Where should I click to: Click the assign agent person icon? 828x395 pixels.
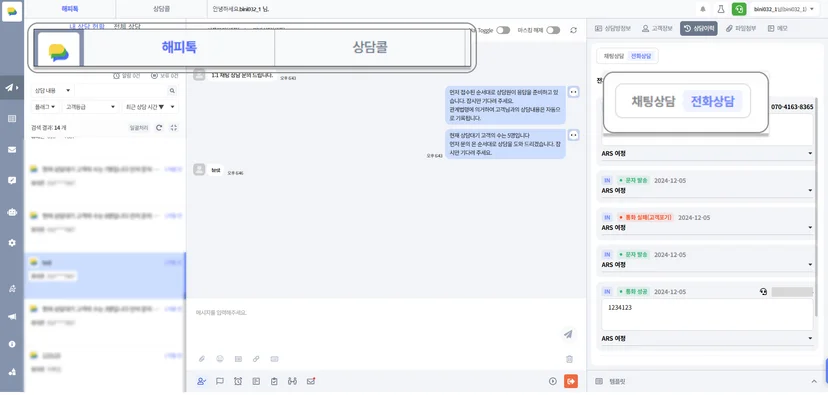[x=201, y=381]
